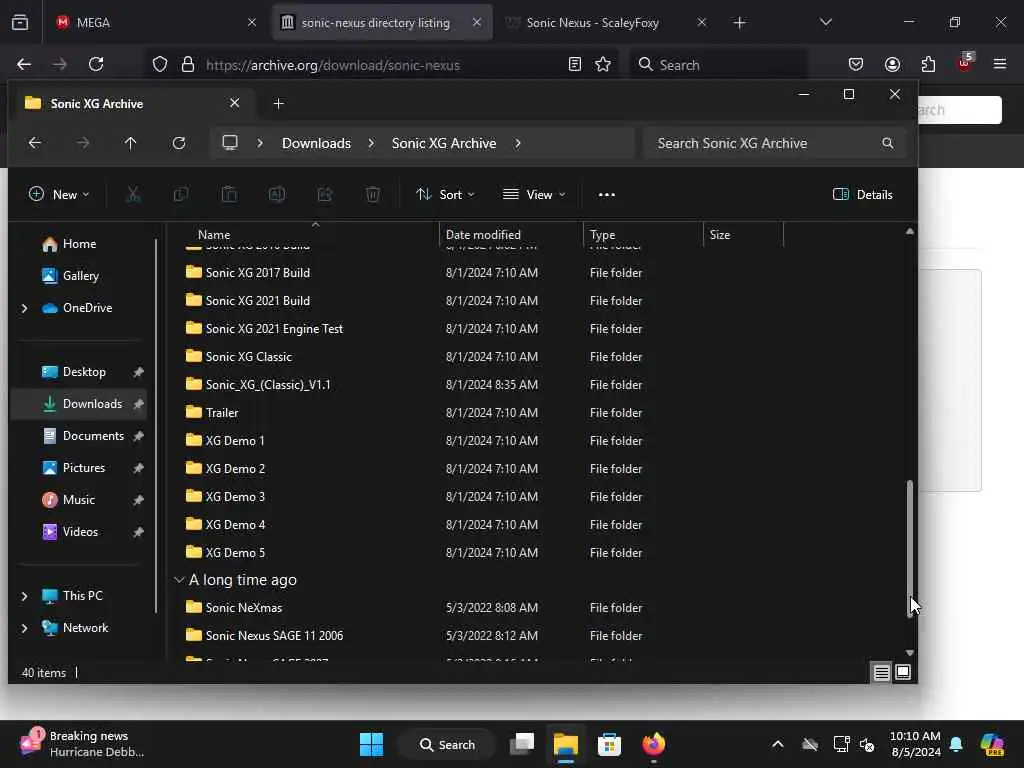This screenshot has height=768, width=1024.
Task: Go up one folder level
Action: coord(131,143)
